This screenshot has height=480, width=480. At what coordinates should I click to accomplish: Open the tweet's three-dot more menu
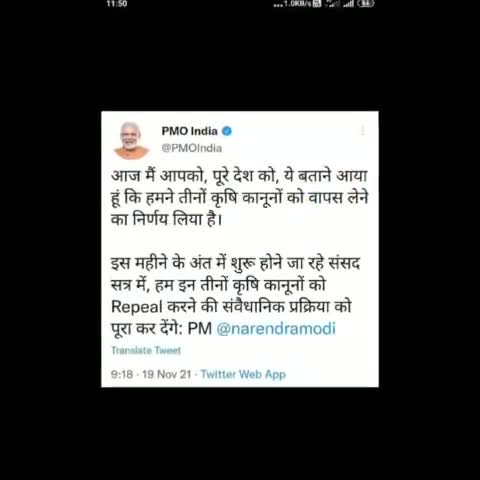click(x=363, y=130)
